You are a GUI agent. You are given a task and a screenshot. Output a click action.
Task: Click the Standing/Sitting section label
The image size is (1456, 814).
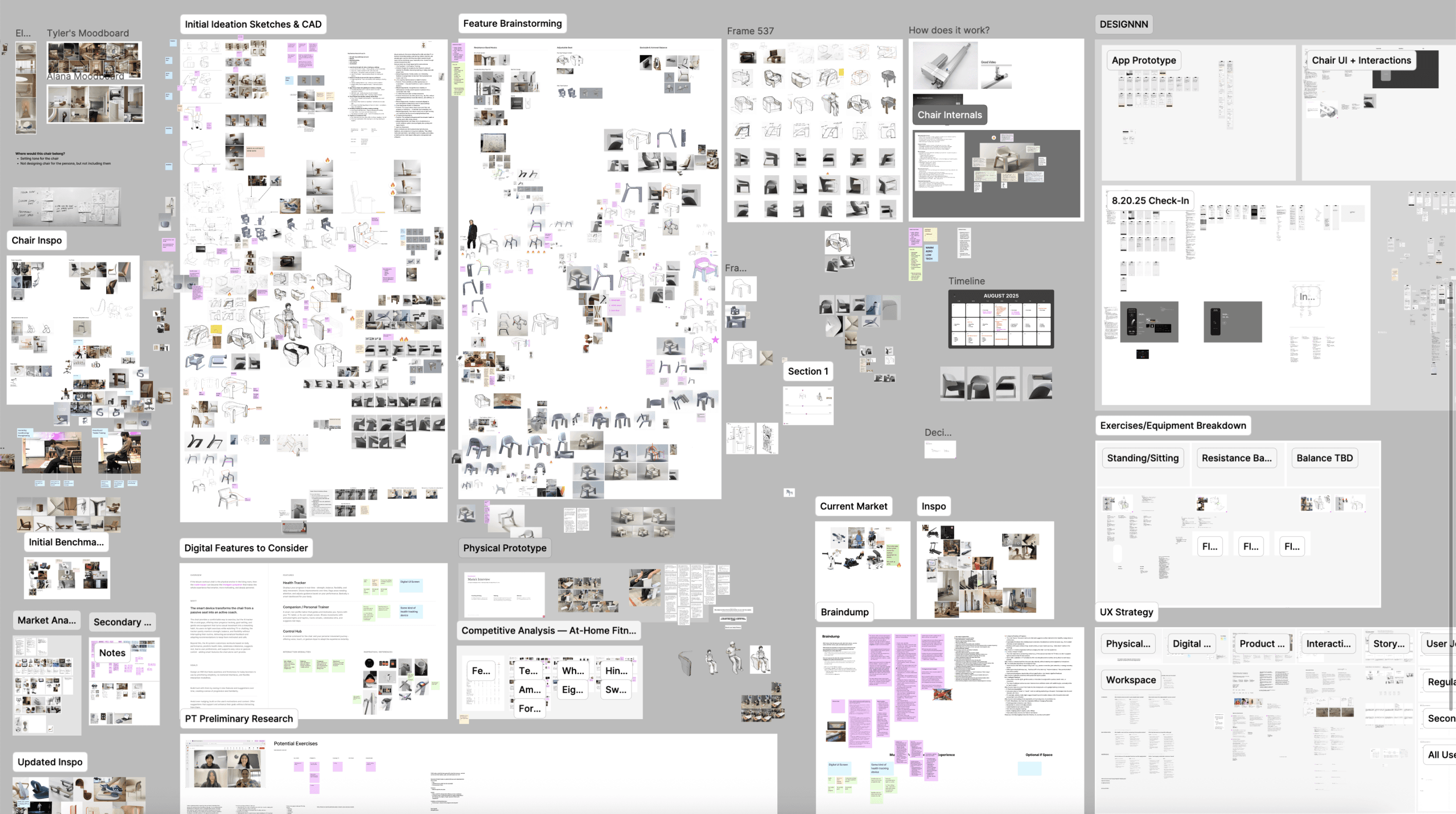click(x=1142, y=458)
